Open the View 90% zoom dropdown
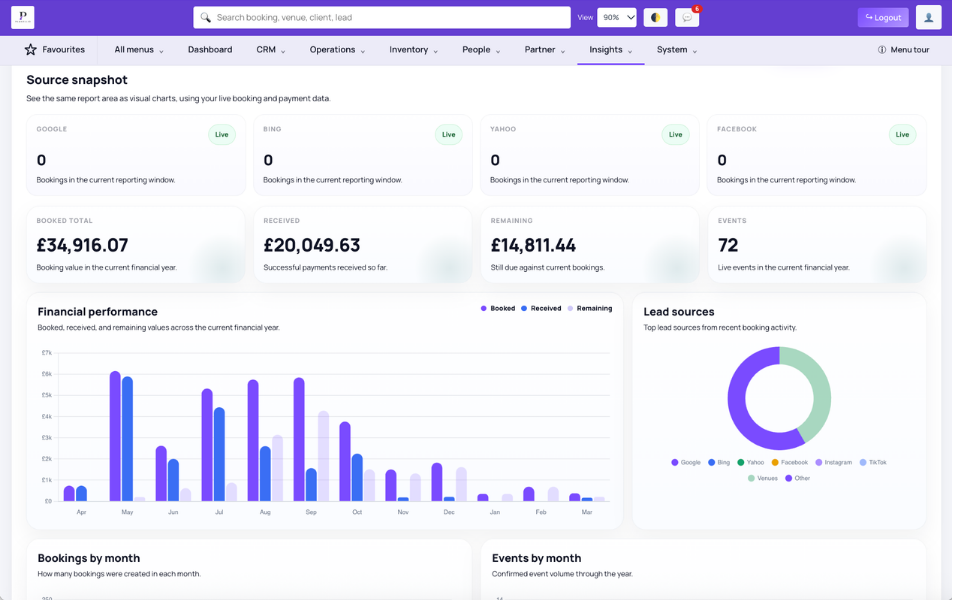 point(617,18)
